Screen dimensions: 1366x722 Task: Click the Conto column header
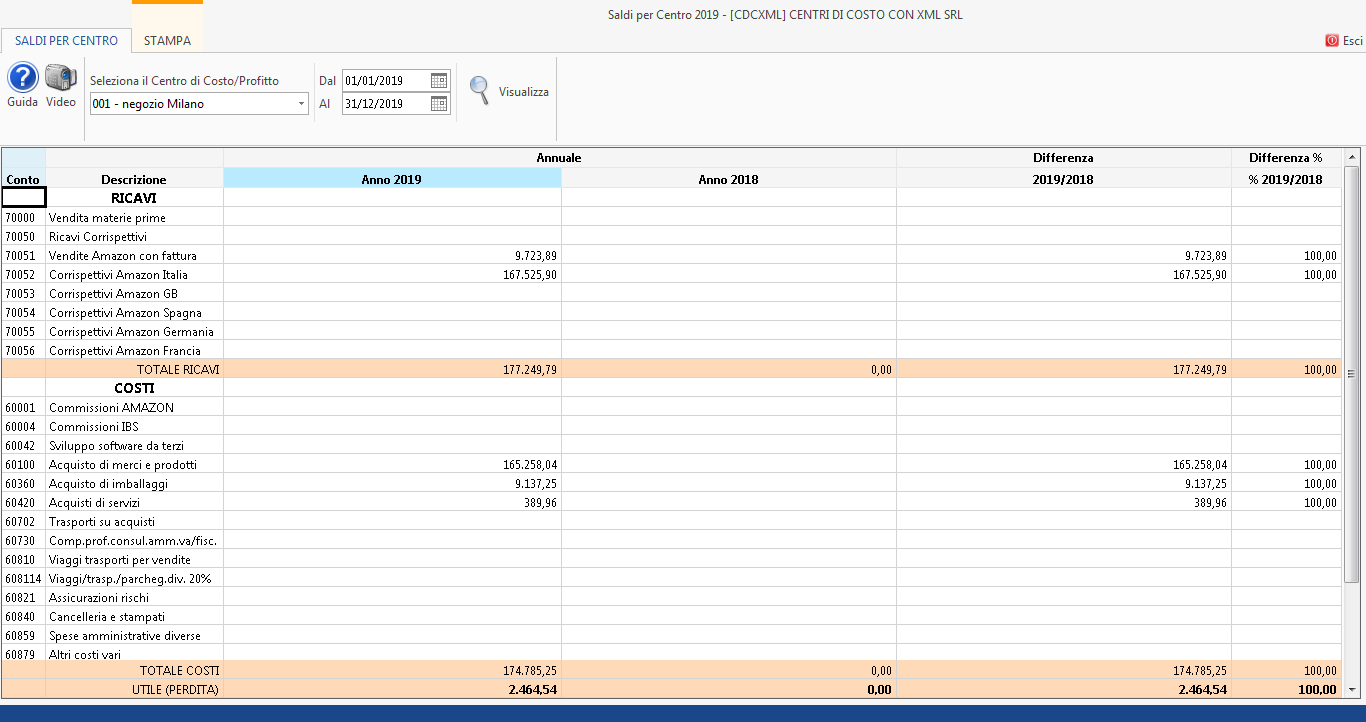(x=23, y=179)
